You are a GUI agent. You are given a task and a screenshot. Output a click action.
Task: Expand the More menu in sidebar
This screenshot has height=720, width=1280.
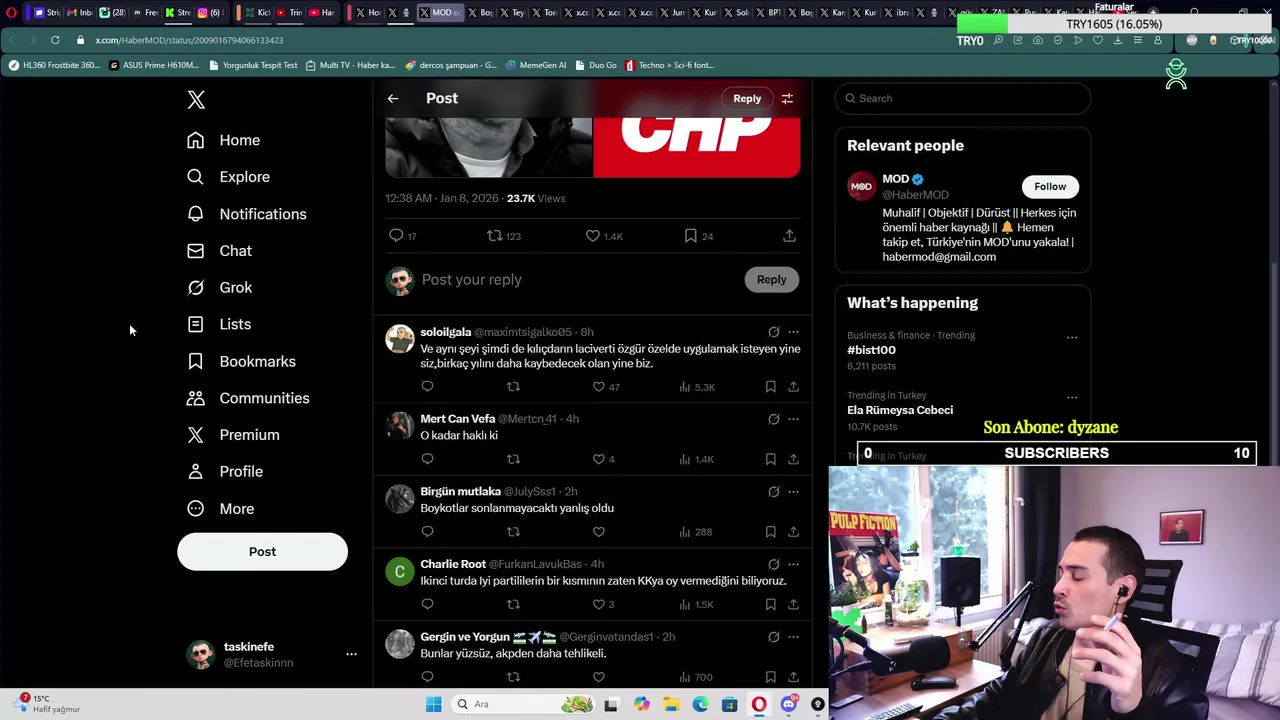click(221, 508)
